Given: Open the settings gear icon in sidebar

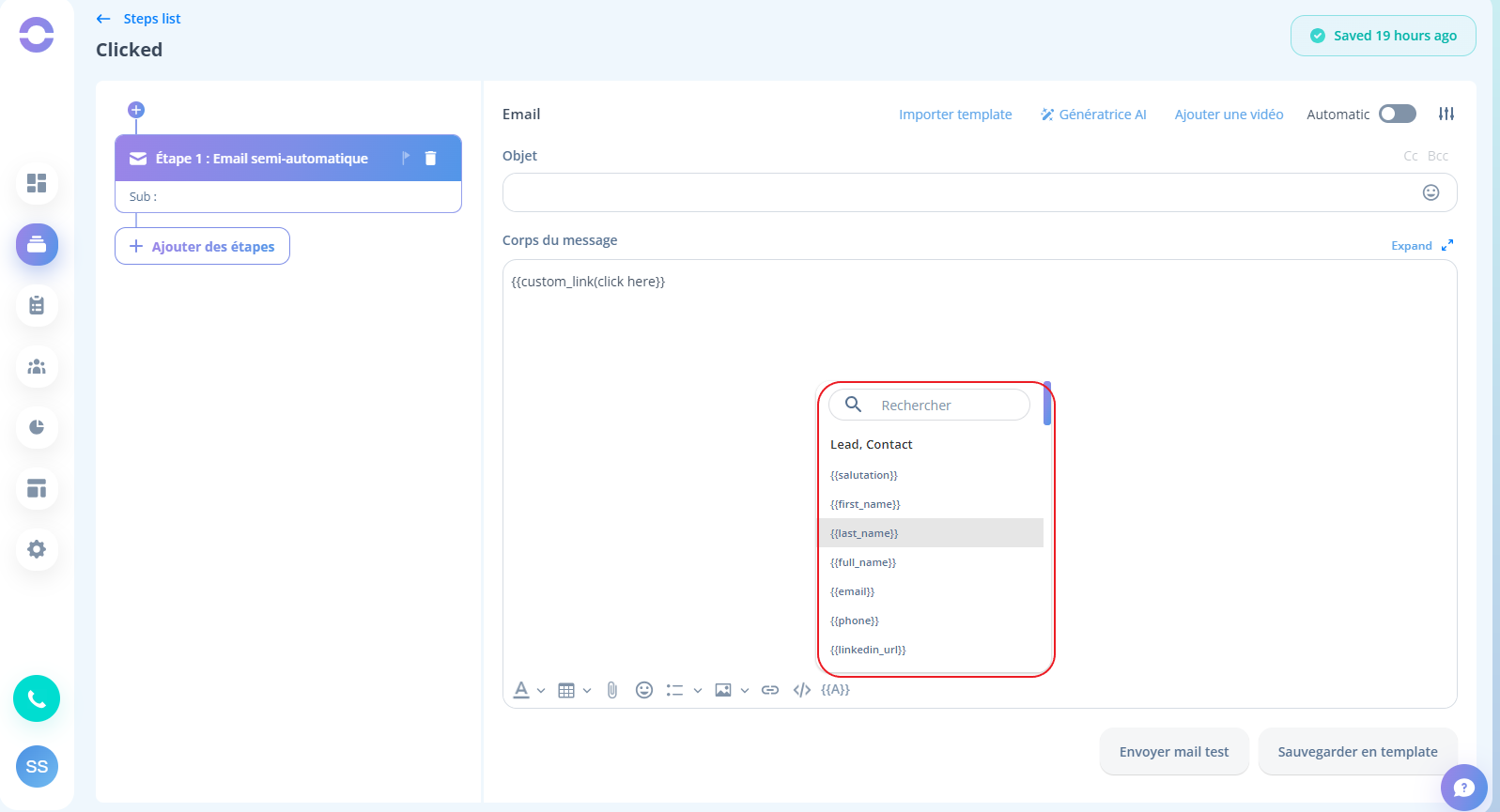Looking at the screenshot, I should pyautogui.click(x=37, y=549).
